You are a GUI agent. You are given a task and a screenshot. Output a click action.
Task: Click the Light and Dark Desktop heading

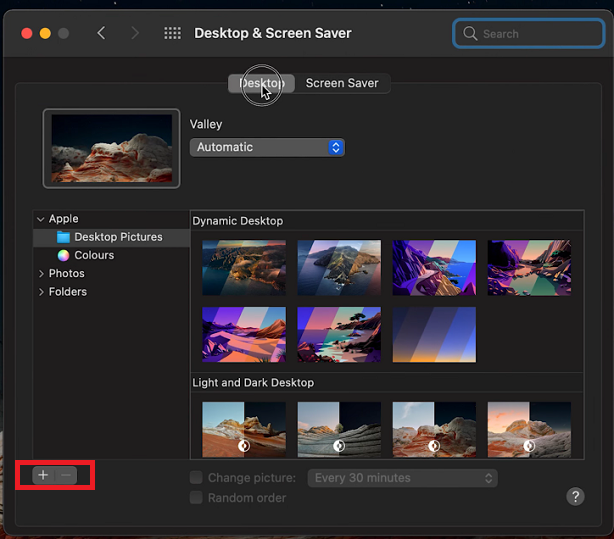pyautogui.click(x=253, y=383)
